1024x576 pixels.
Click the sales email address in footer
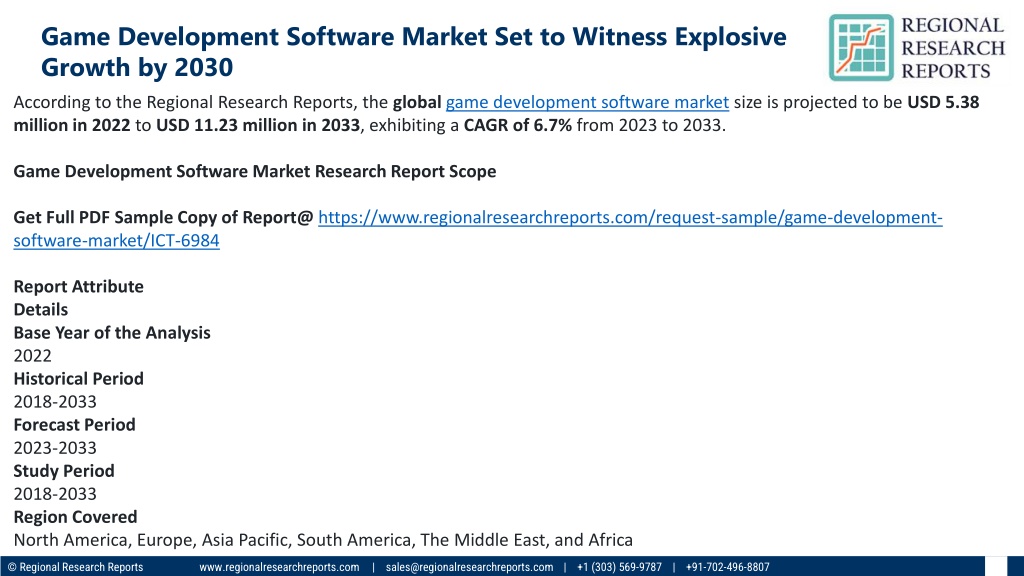469,567
